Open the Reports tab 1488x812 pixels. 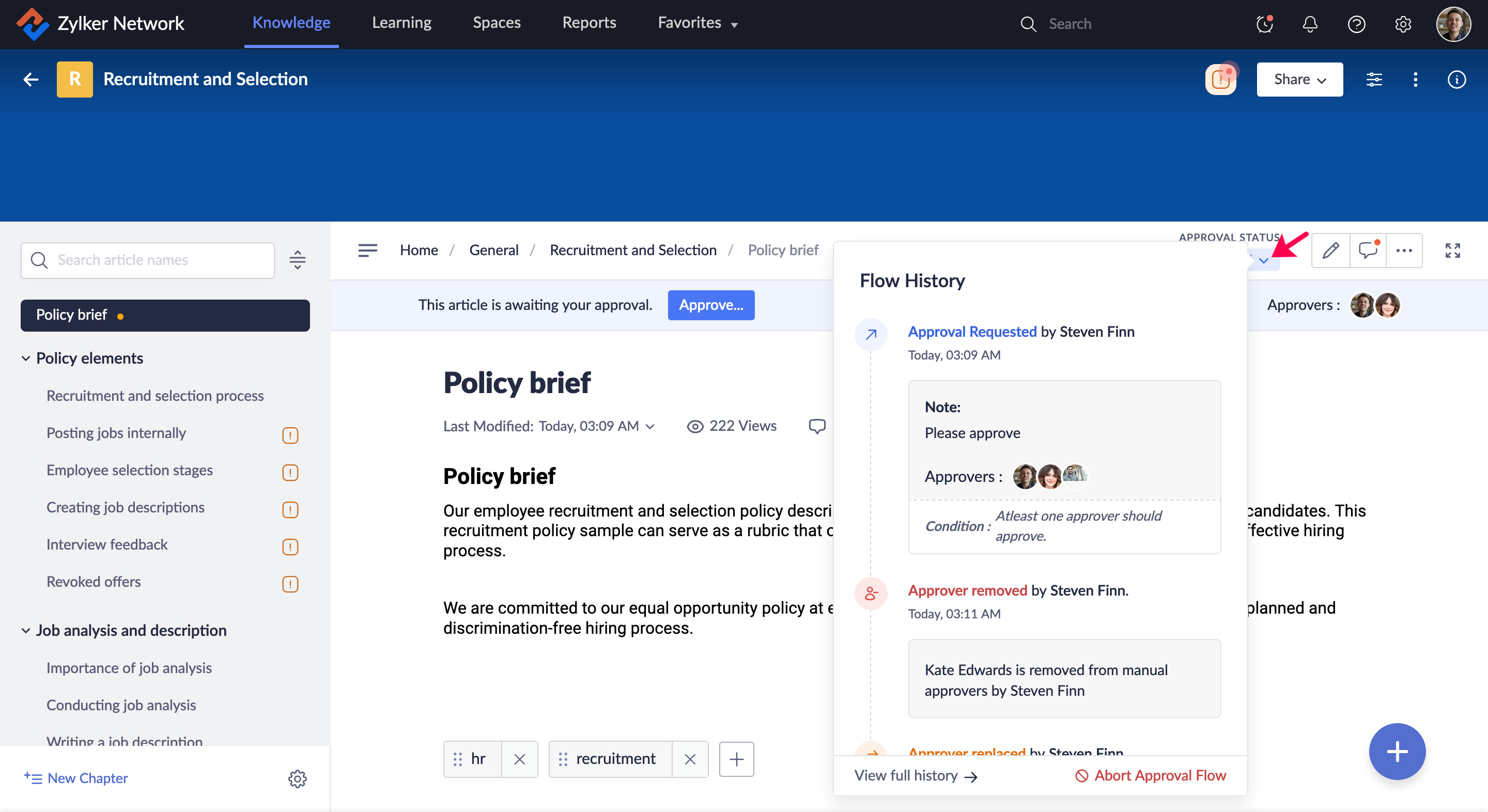coord(588,23)
